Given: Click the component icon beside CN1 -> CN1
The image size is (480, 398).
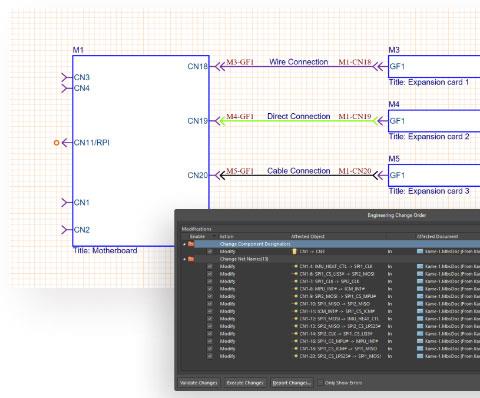Looking at the screenshot, I should tap(294, 251).
